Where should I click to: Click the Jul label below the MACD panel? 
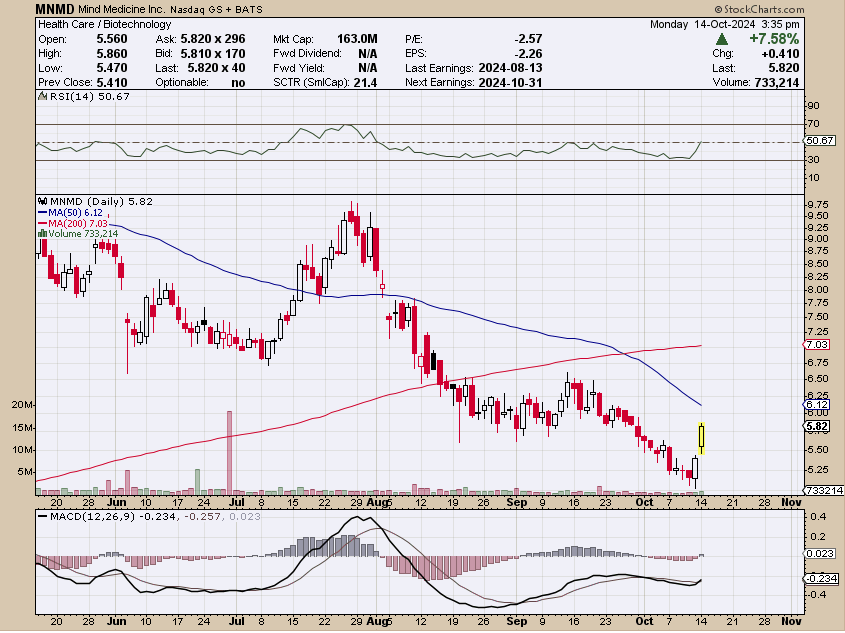(236, 622)
